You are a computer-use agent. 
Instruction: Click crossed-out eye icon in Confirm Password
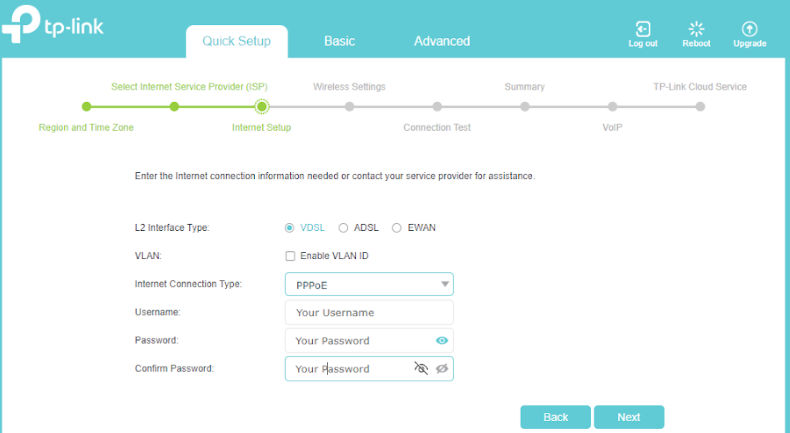(421, 368)
